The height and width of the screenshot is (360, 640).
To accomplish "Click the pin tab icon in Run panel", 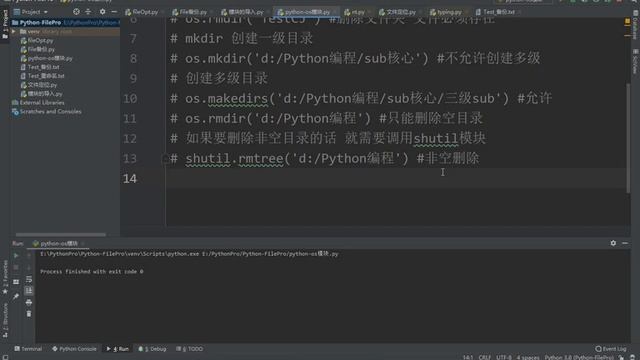I will tap(16, 296).
